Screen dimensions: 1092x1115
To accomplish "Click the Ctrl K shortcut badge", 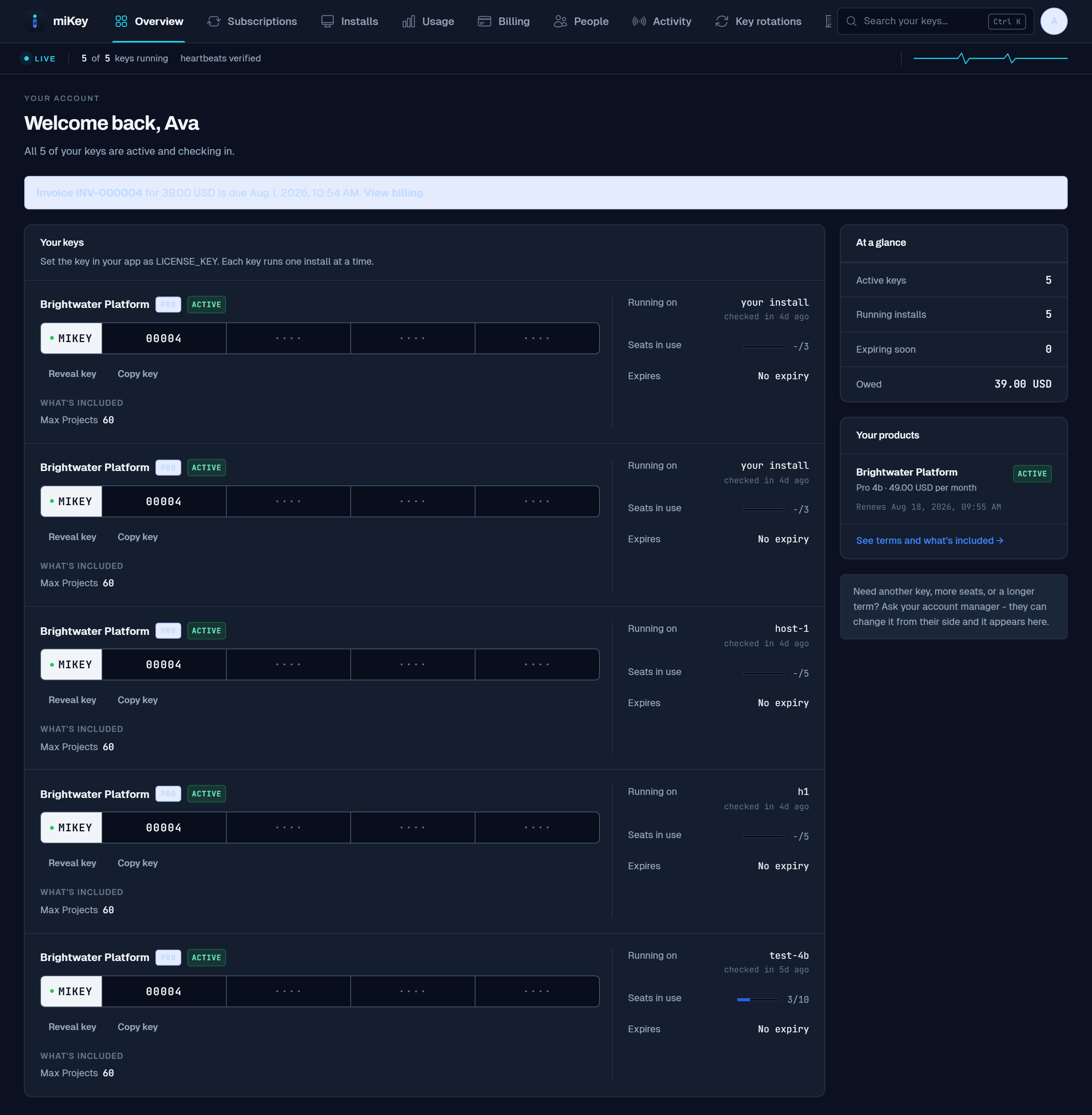I will 1007,21.
